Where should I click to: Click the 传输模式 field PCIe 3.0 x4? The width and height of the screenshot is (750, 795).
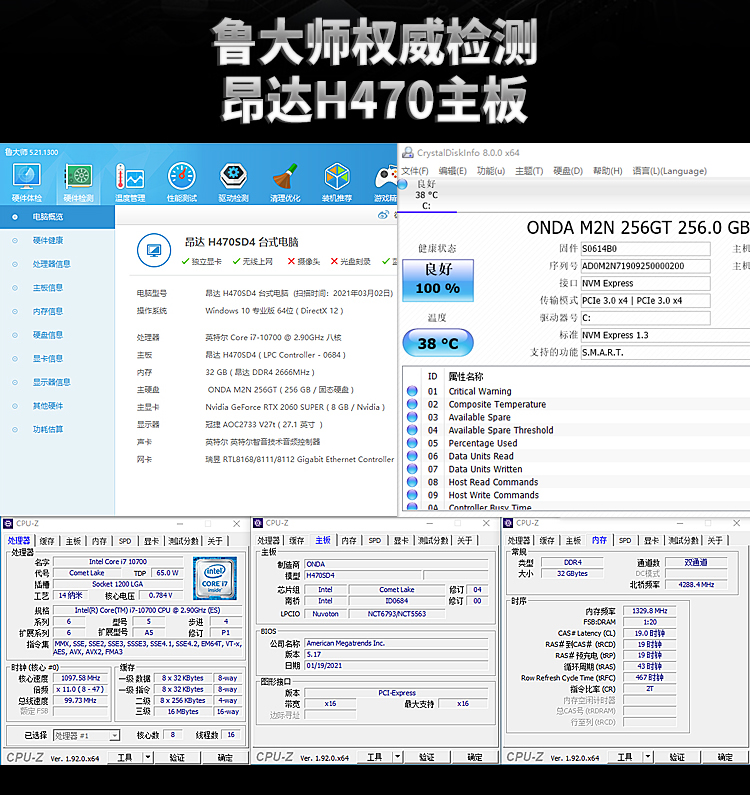tap(645, 301)
